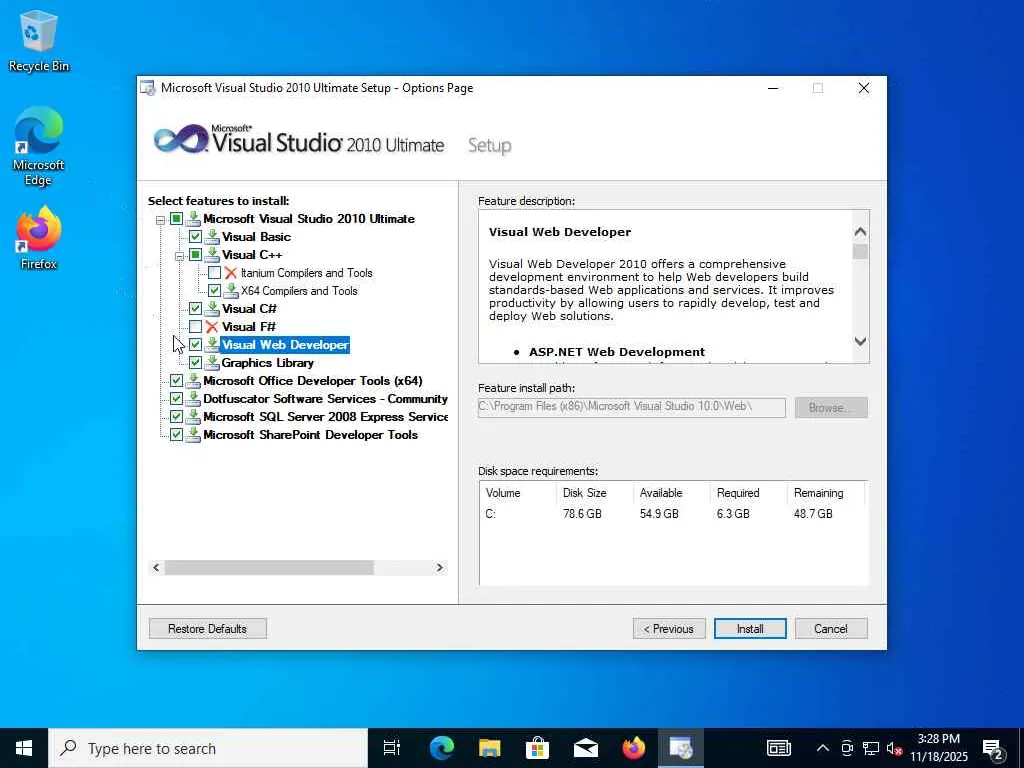Uncheck the Visual C# checkbox
This screenshot has width=1024, height=768.
(195, 309)
